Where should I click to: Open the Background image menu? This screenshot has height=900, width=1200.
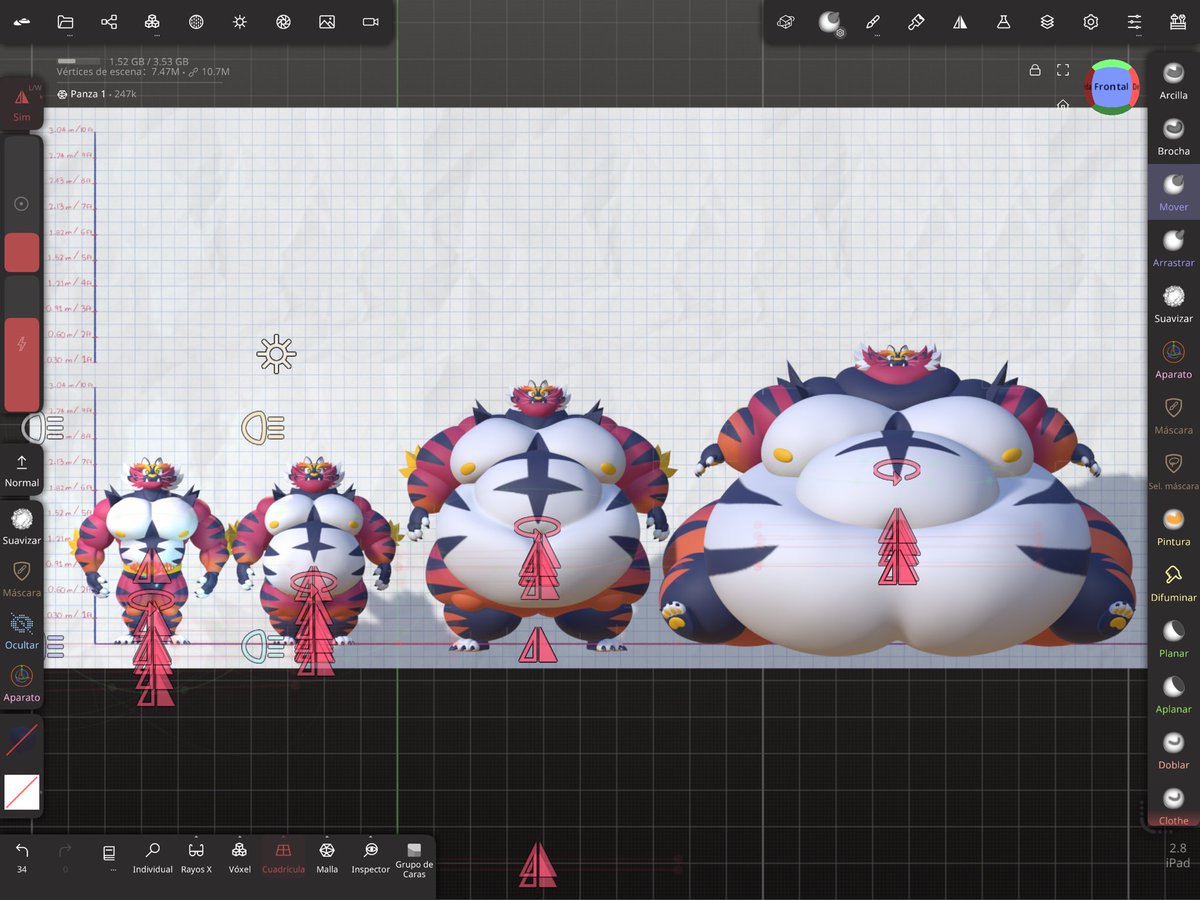point(327,22)
